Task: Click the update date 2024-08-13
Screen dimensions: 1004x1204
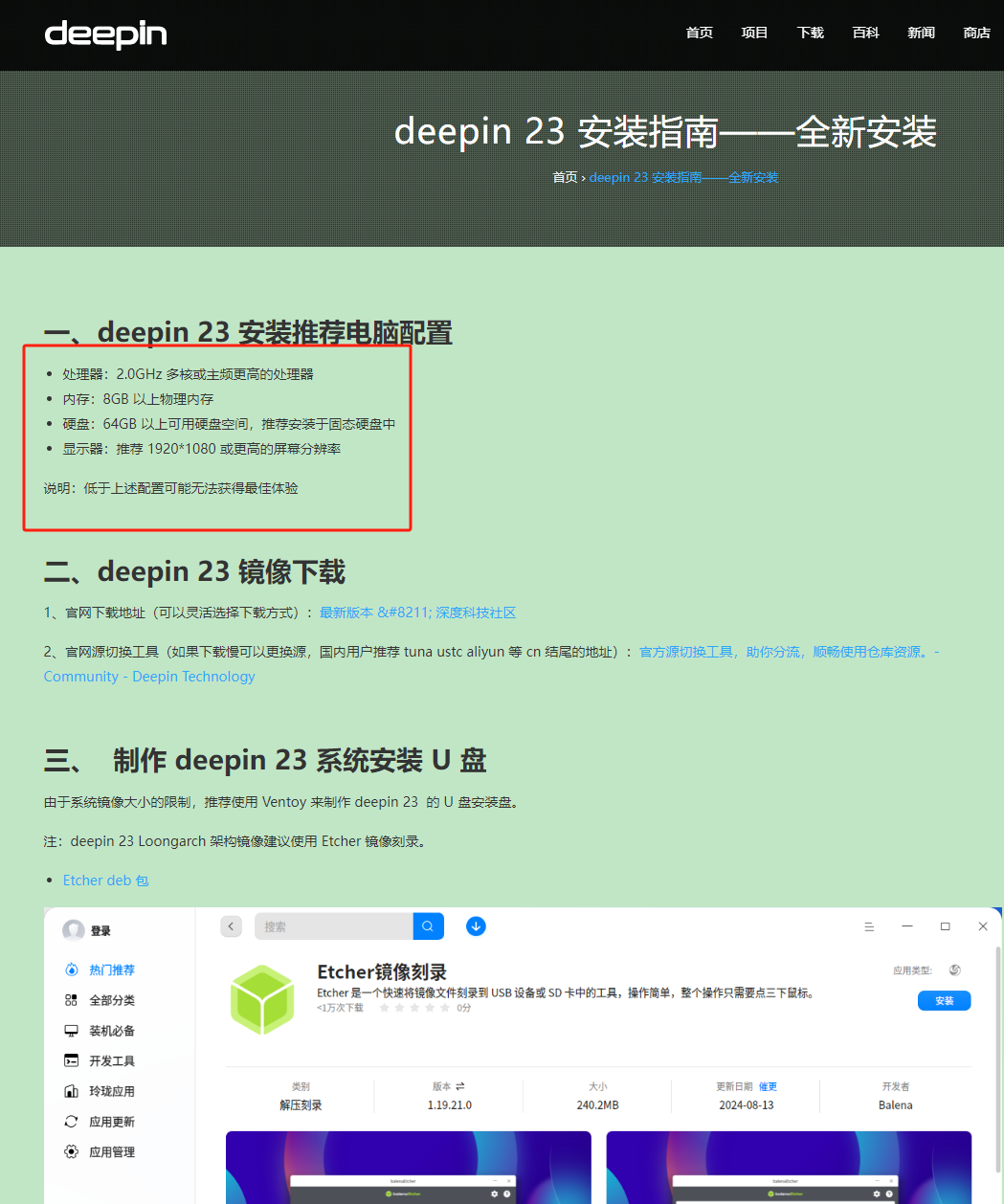Action: click(747, 1105)
